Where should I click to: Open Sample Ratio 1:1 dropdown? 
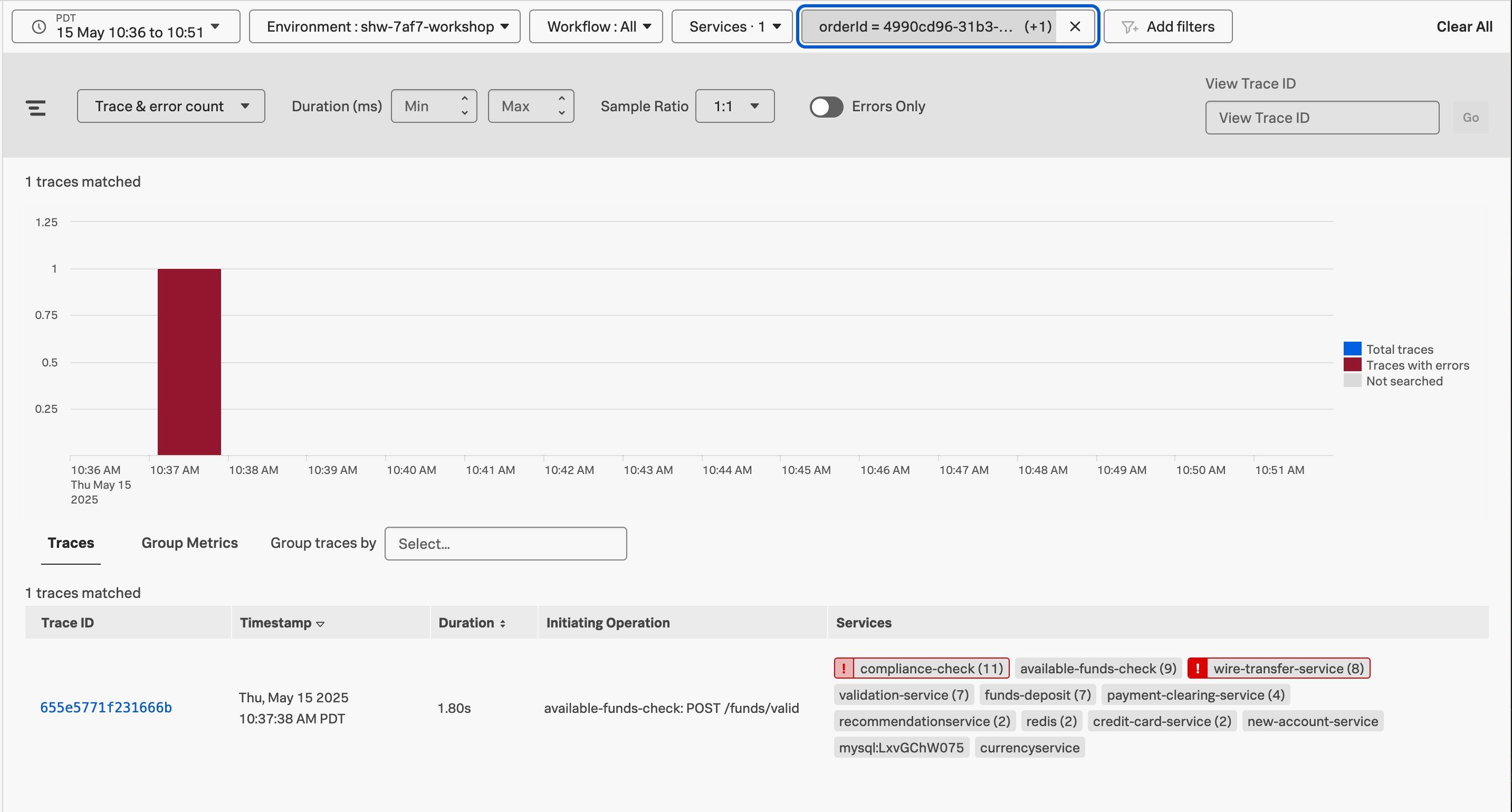tap(734, 106)
